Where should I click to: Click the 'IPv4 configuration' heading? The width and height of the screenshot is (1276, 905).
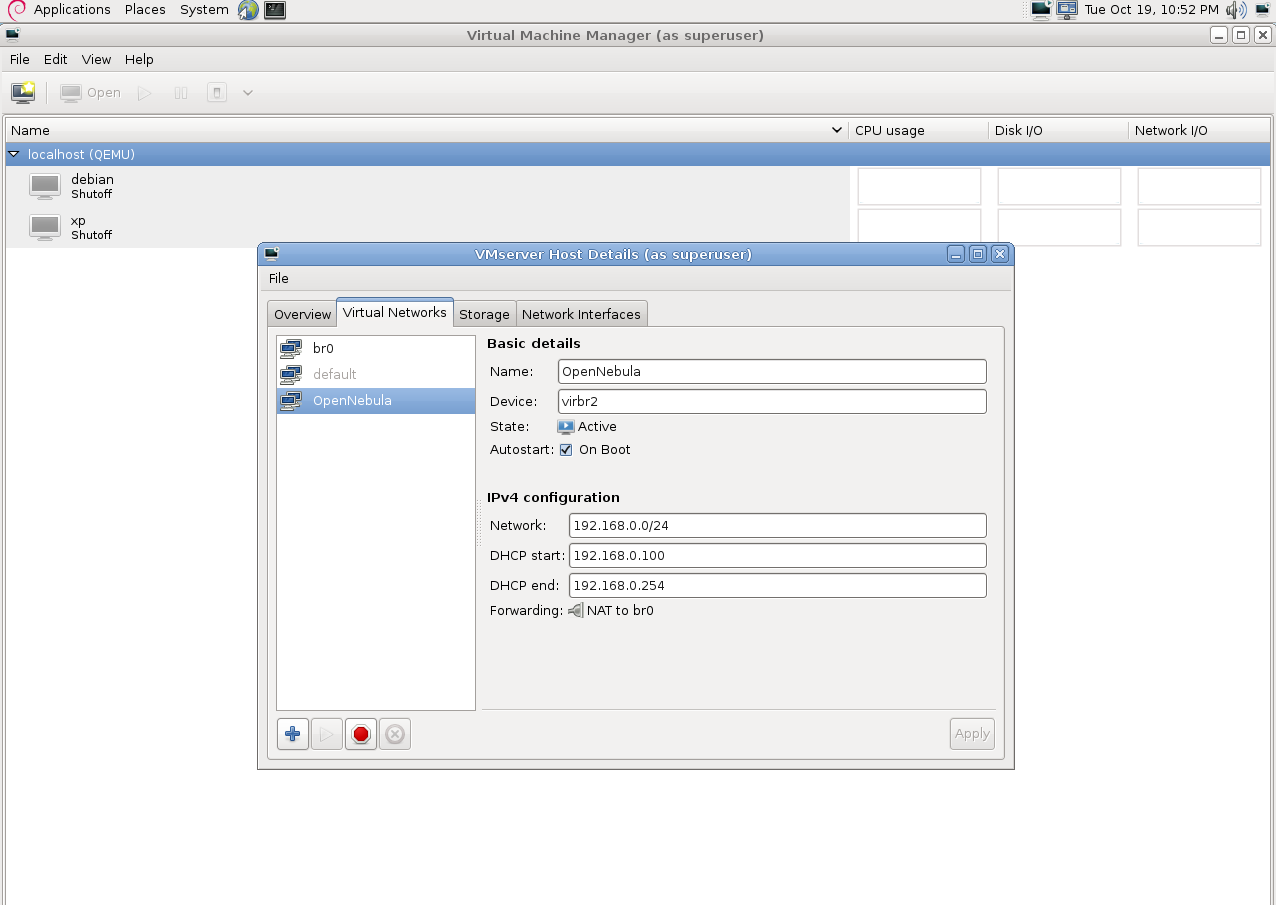[553, 497]
